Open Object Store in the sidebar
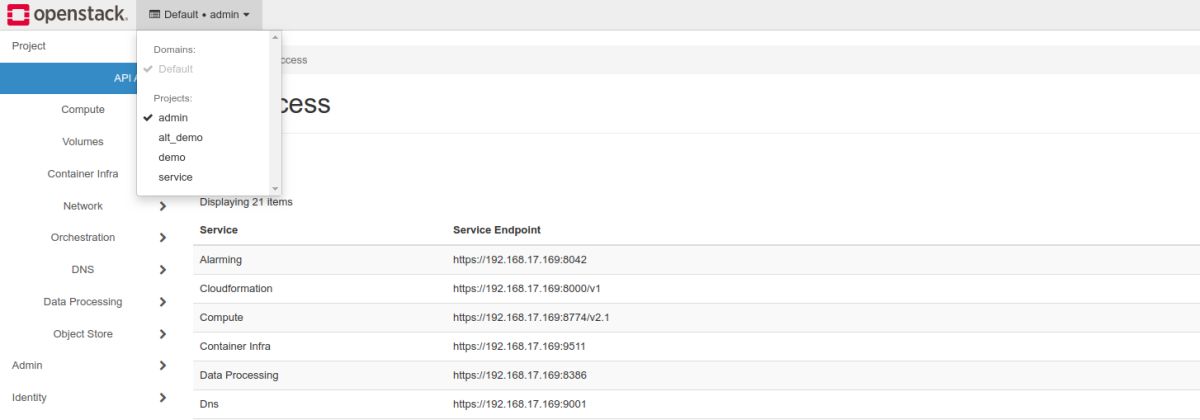 click(83, 334)
